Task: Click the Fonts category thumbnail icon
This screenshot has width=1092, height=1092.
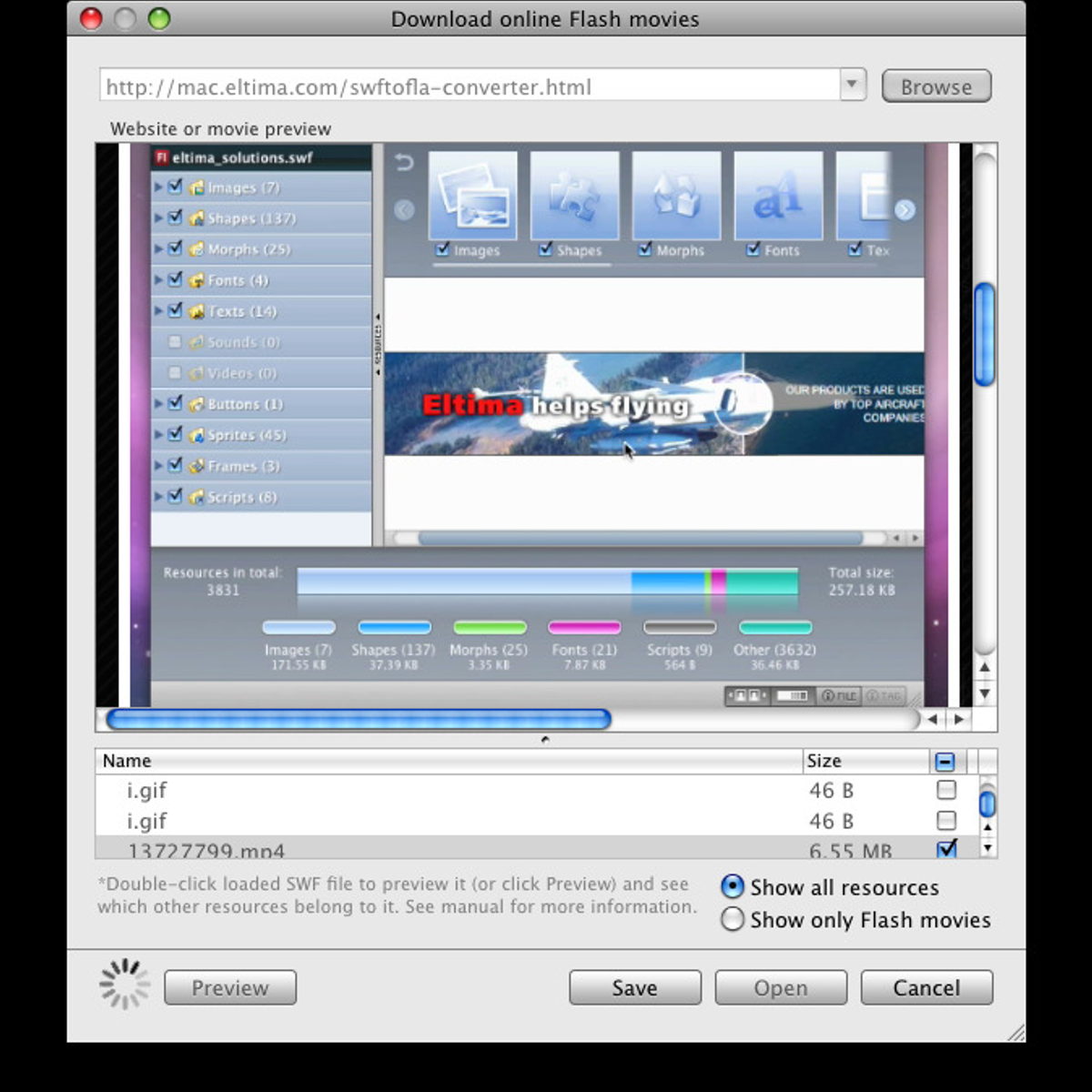Action: (778, 196)
